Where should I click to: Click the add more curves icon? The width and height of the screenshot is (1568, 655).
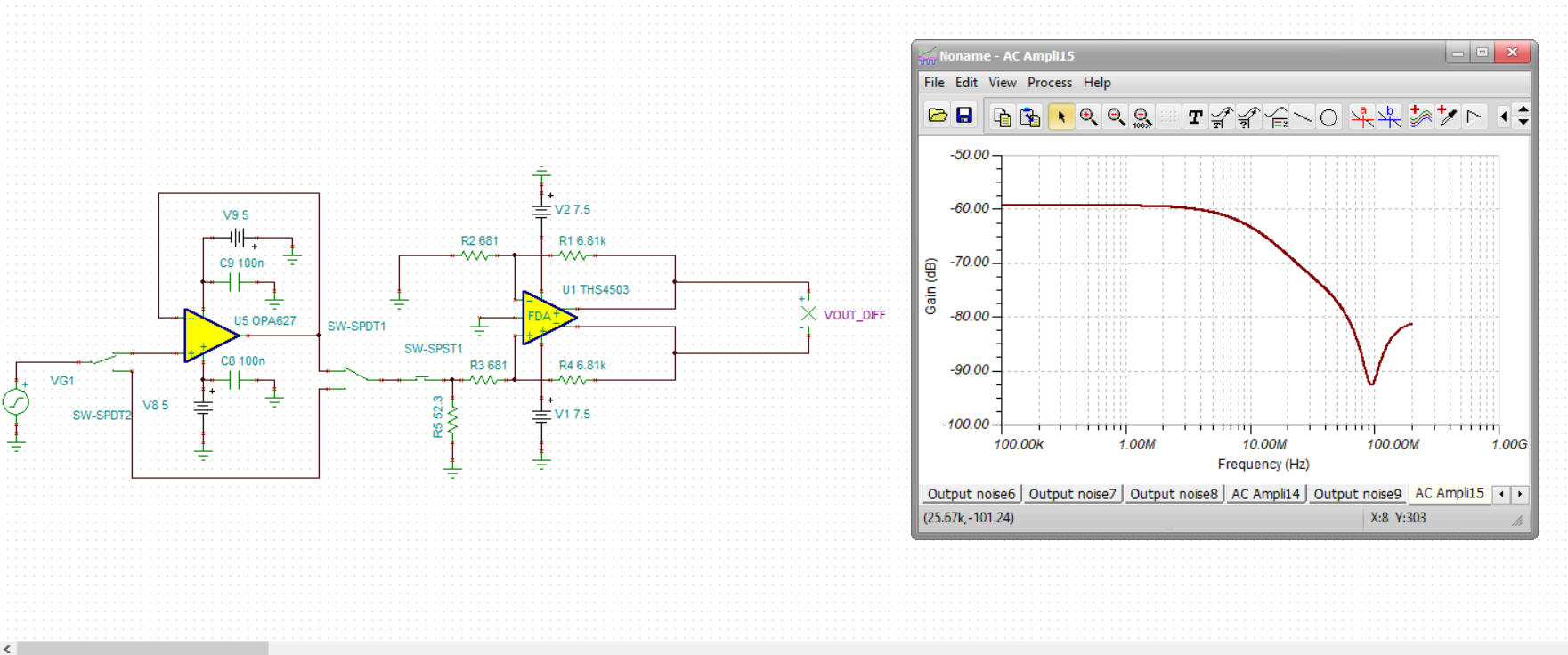pos(1420,117)
